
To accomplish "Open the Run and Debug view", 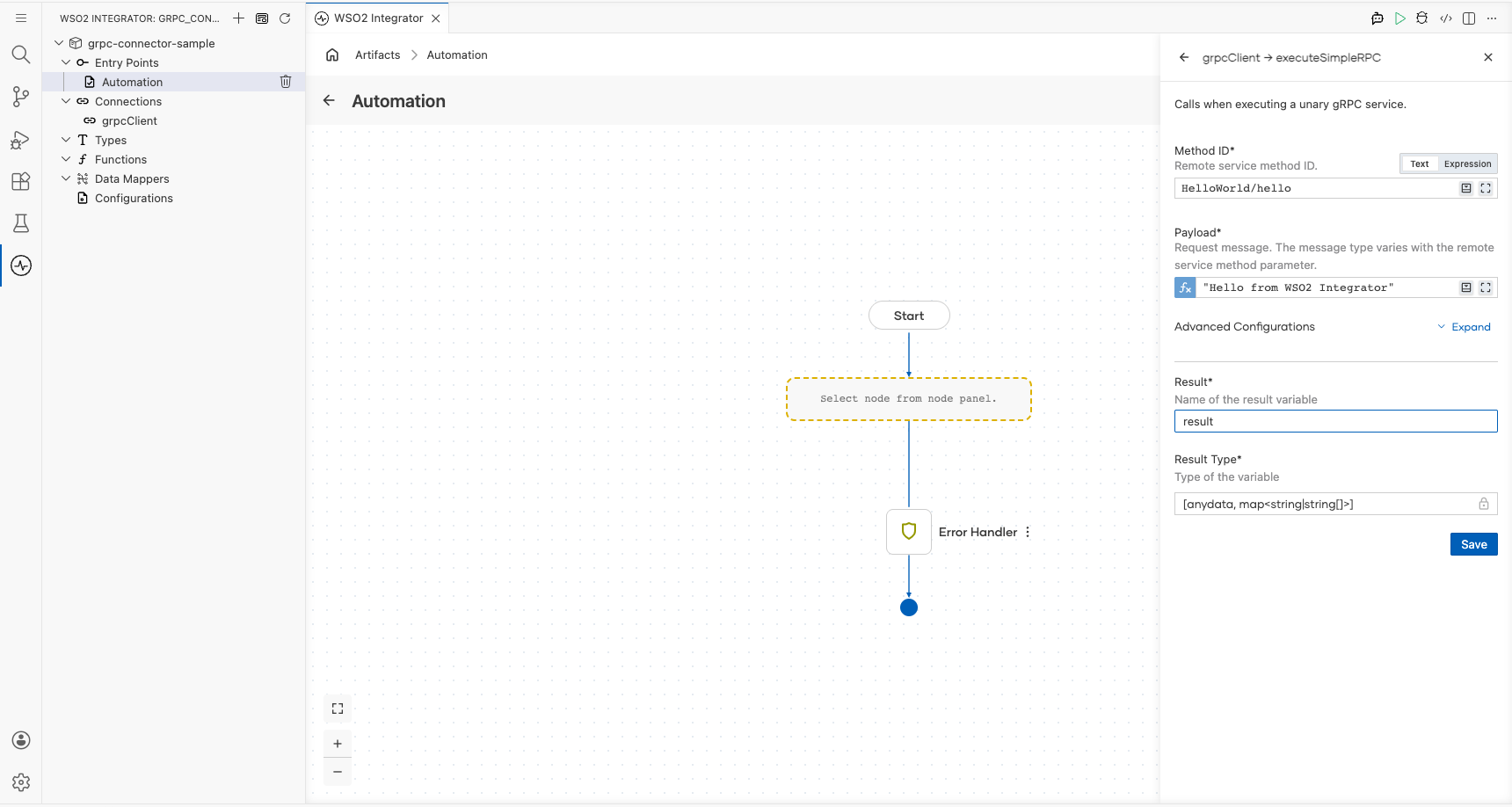I will pyautogui.click(x=21, y=139).
